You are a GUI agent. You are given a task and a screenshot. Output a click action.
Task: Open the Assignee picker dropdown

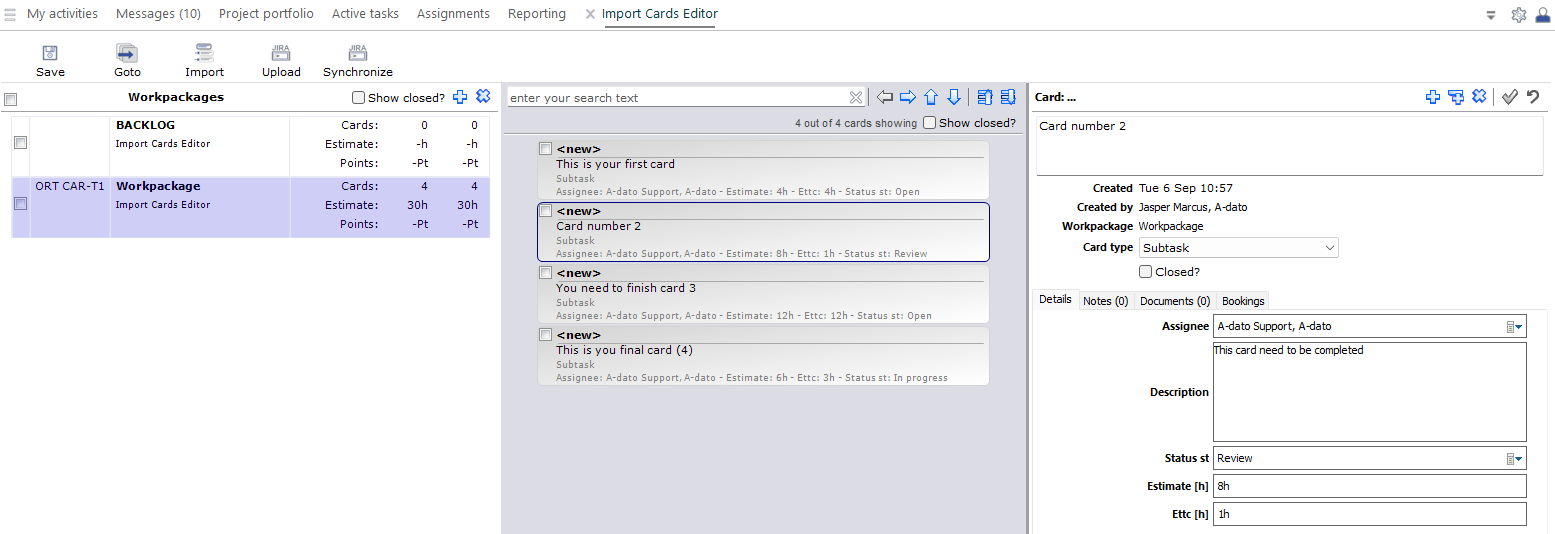[x=1517, y=326]
